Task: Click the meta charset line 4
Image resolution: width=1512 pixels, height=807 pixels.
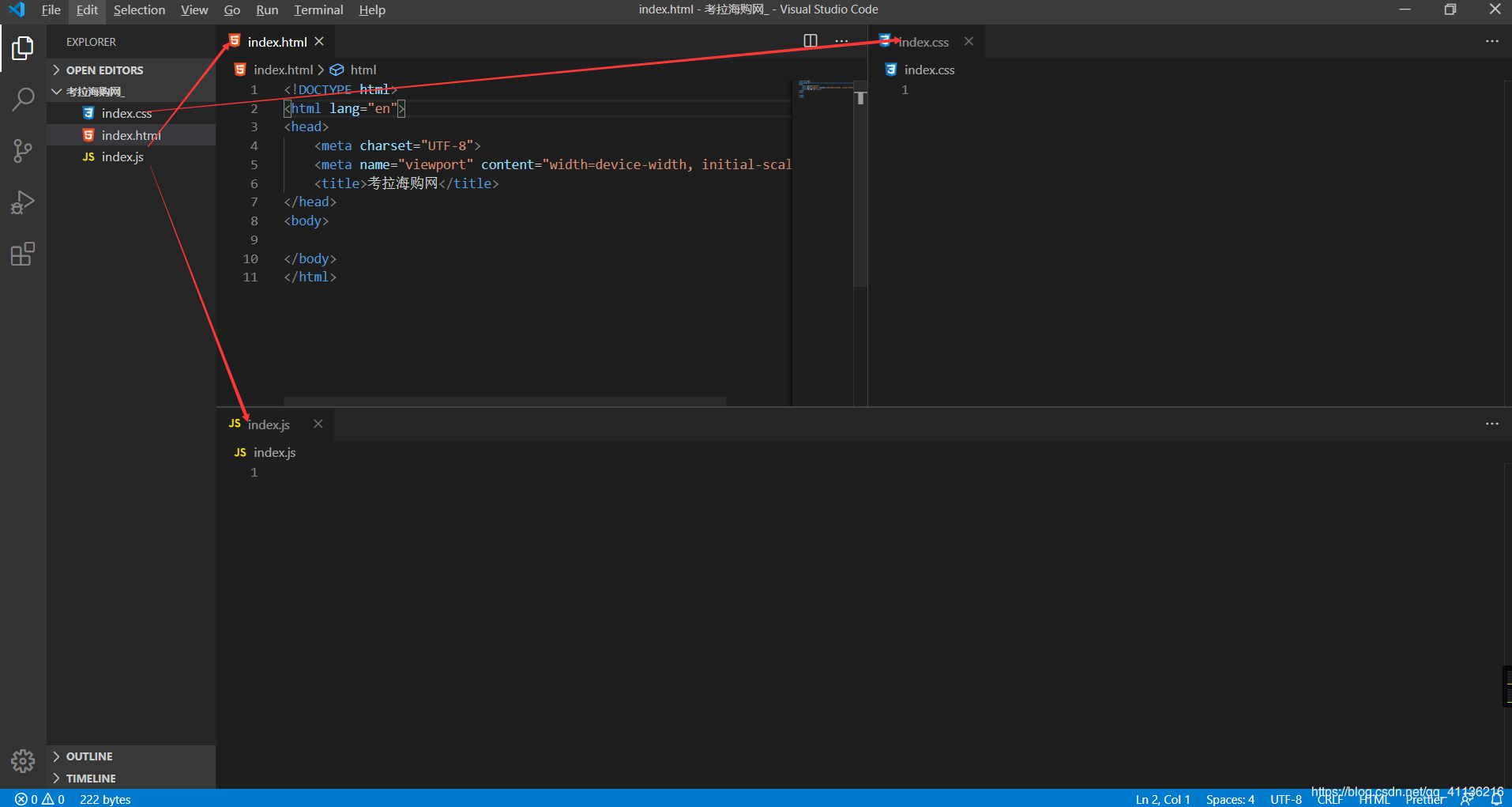Action: coord(397,145)
